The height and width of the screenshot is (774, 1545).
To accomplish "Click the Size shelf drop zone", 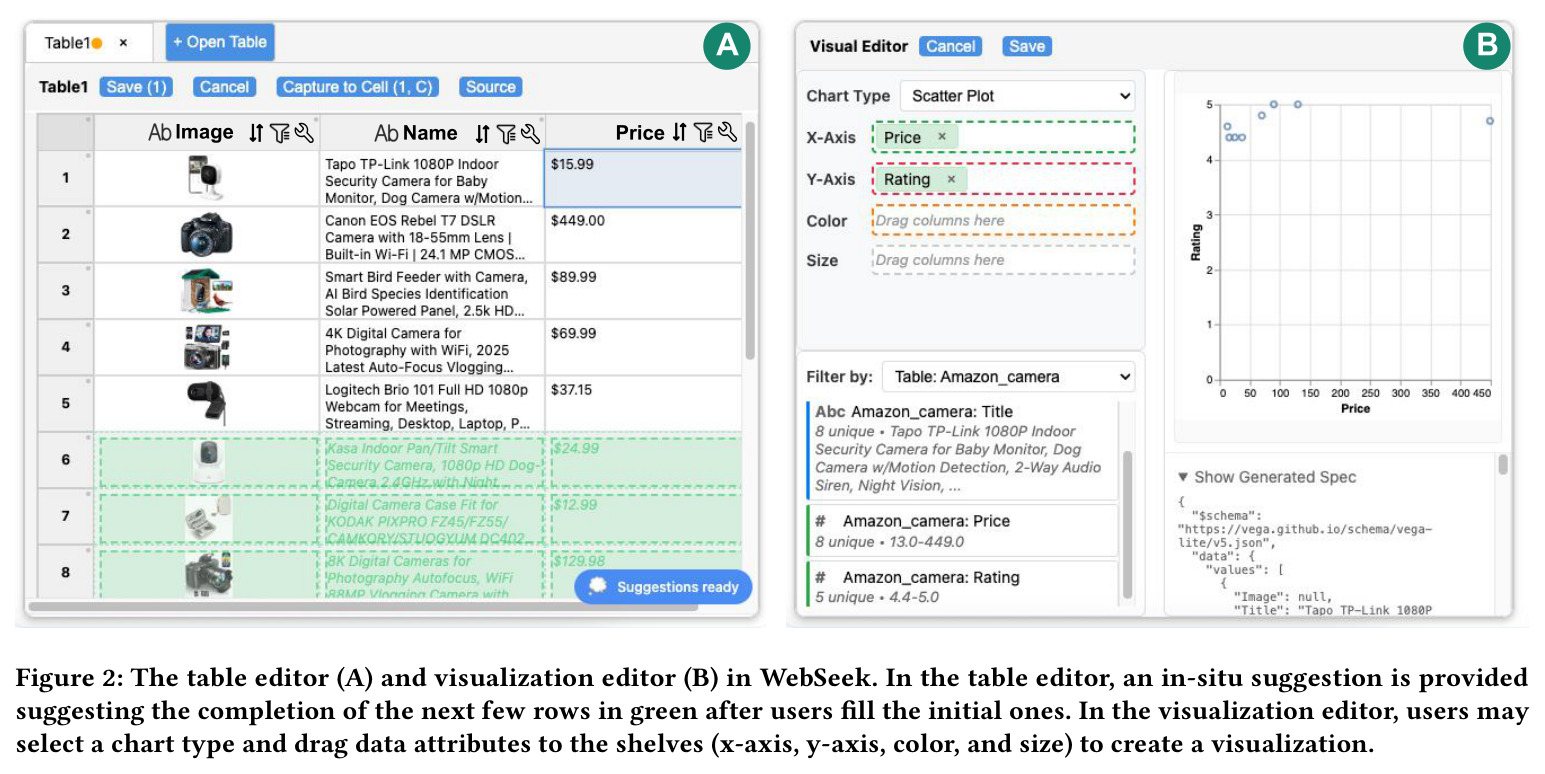I will click(x=1003, y=260).
